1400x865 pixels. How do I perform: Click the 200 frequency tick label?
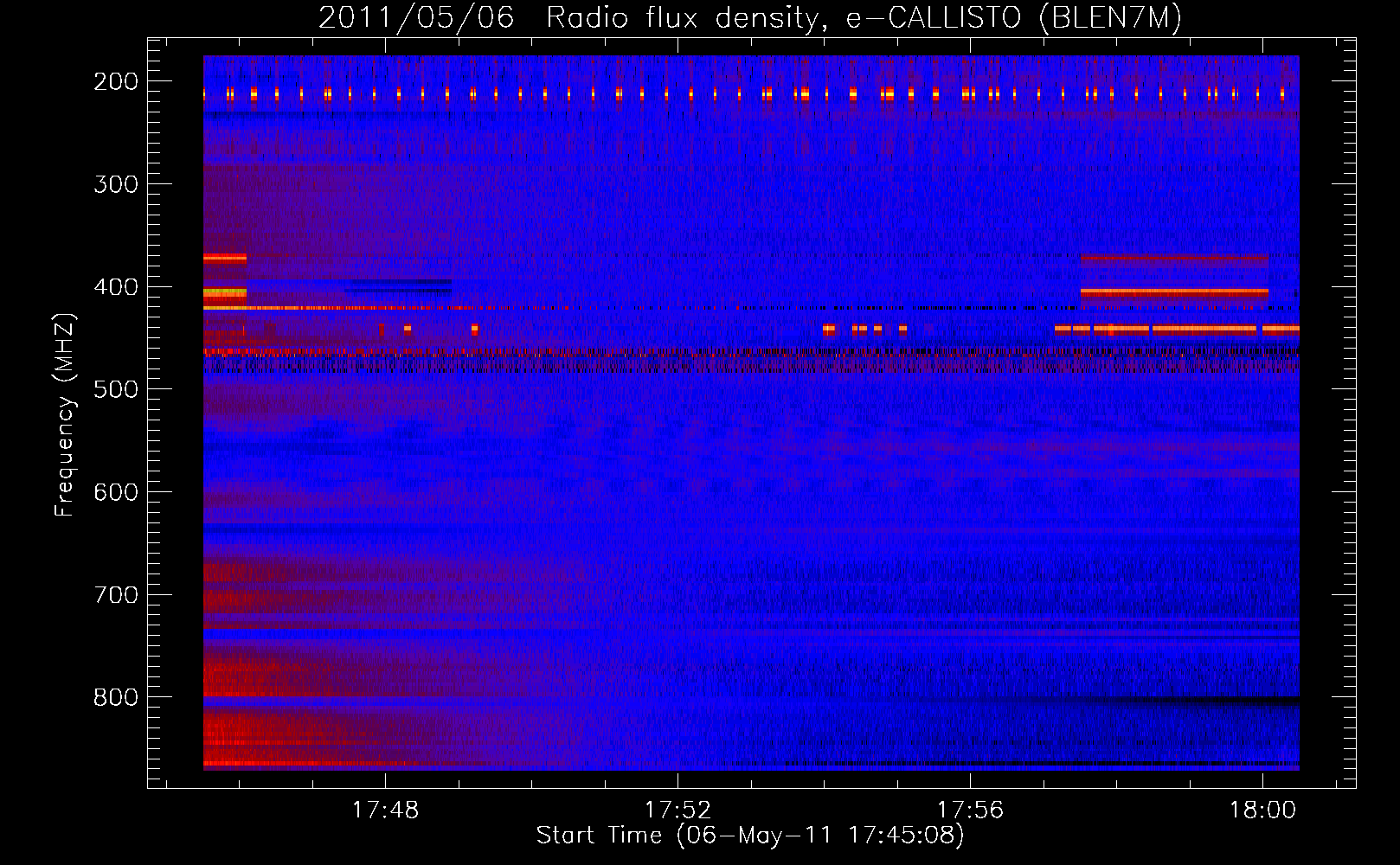116,81
